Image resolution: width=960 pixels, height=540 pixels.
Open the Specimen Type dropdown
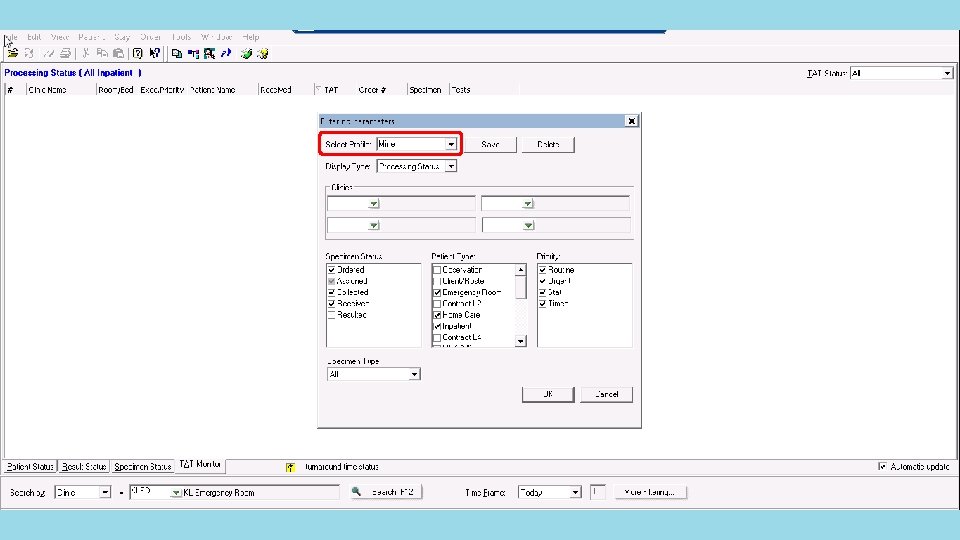pos(414,374)
